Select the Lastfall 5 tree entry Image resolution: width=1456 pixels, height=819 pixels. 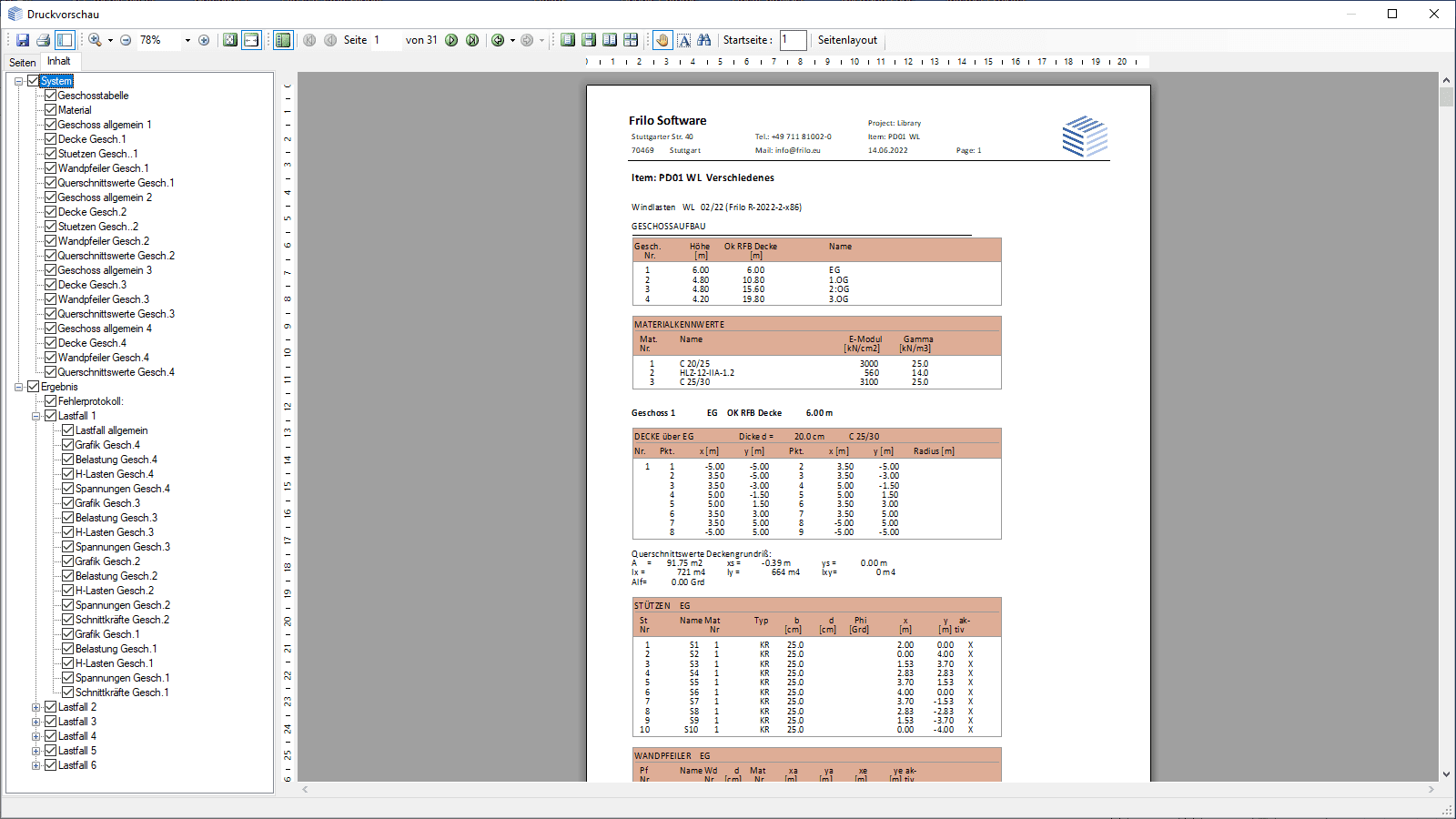[x=77, y=751]
